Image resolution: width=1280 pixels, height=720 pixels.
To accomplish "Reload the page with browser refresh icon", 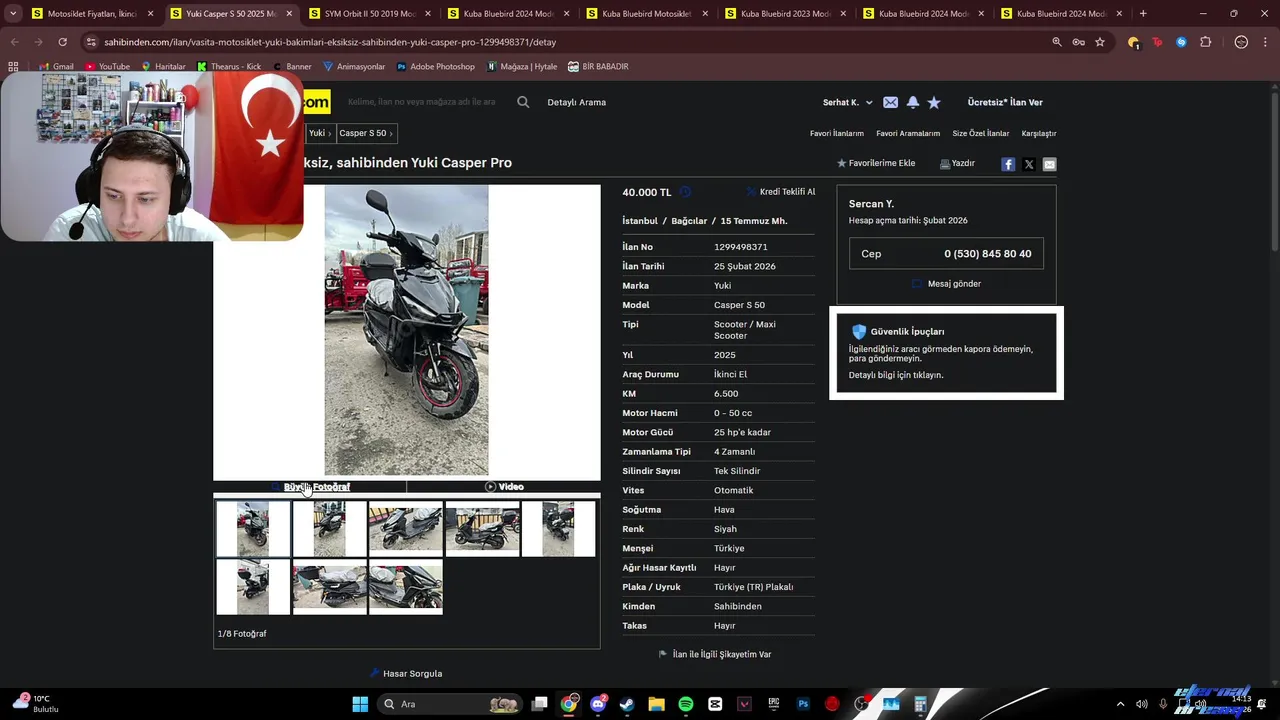I will (x=62, y=42).
